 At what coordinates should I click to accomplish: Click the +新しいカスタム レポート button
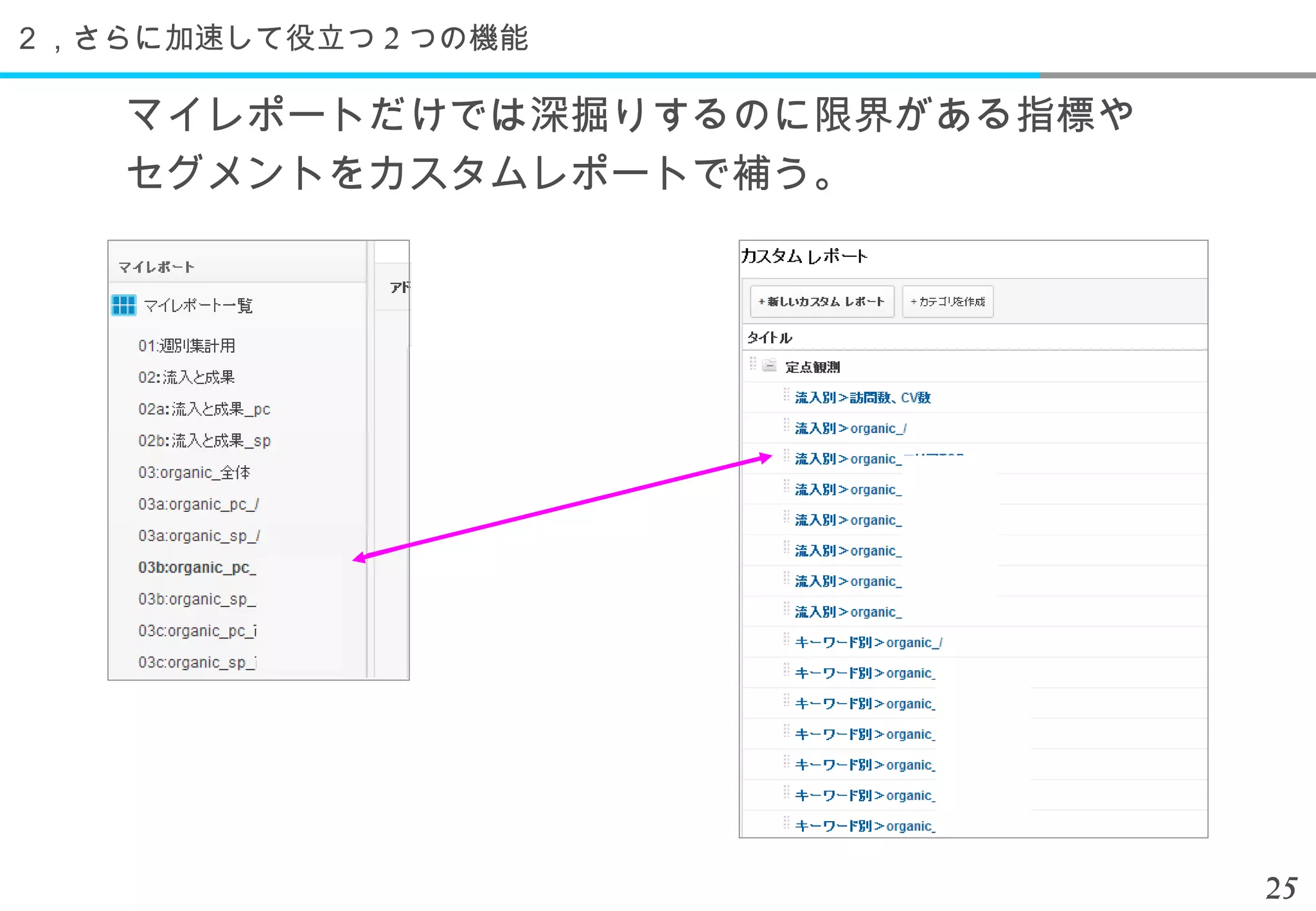[x=822, y=301]
